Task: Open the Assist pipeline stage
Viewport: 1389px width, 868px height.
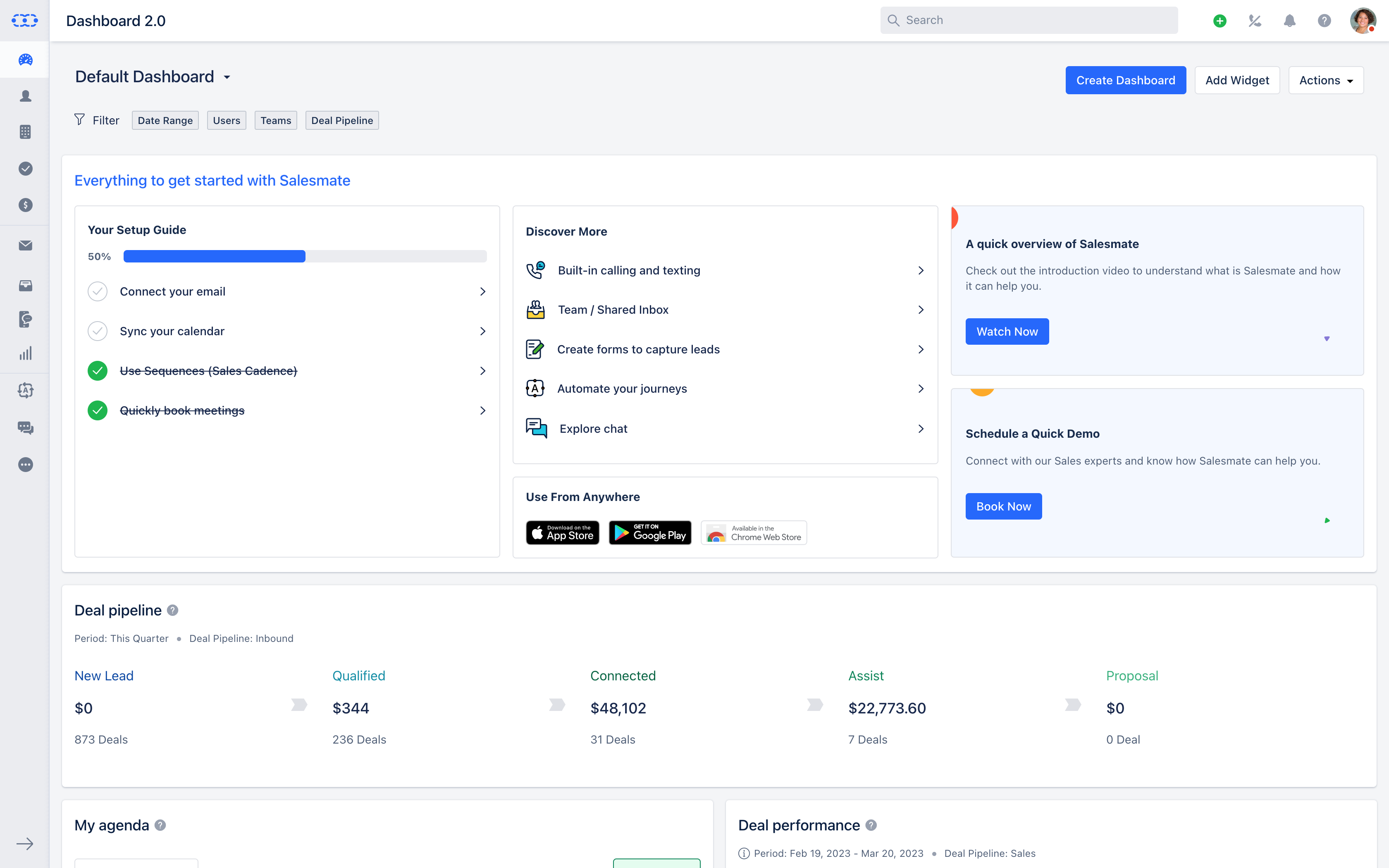Action: tap(866, 676)
